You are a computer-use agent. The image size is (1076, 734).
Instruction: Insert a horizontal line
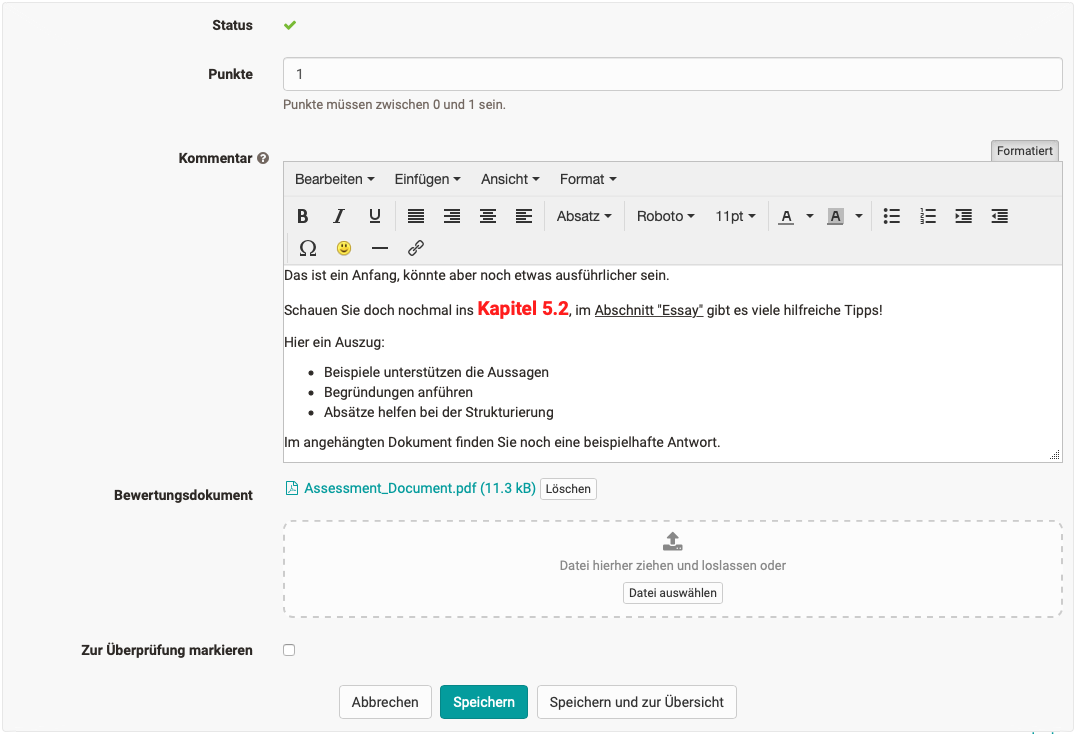(380, 248)
